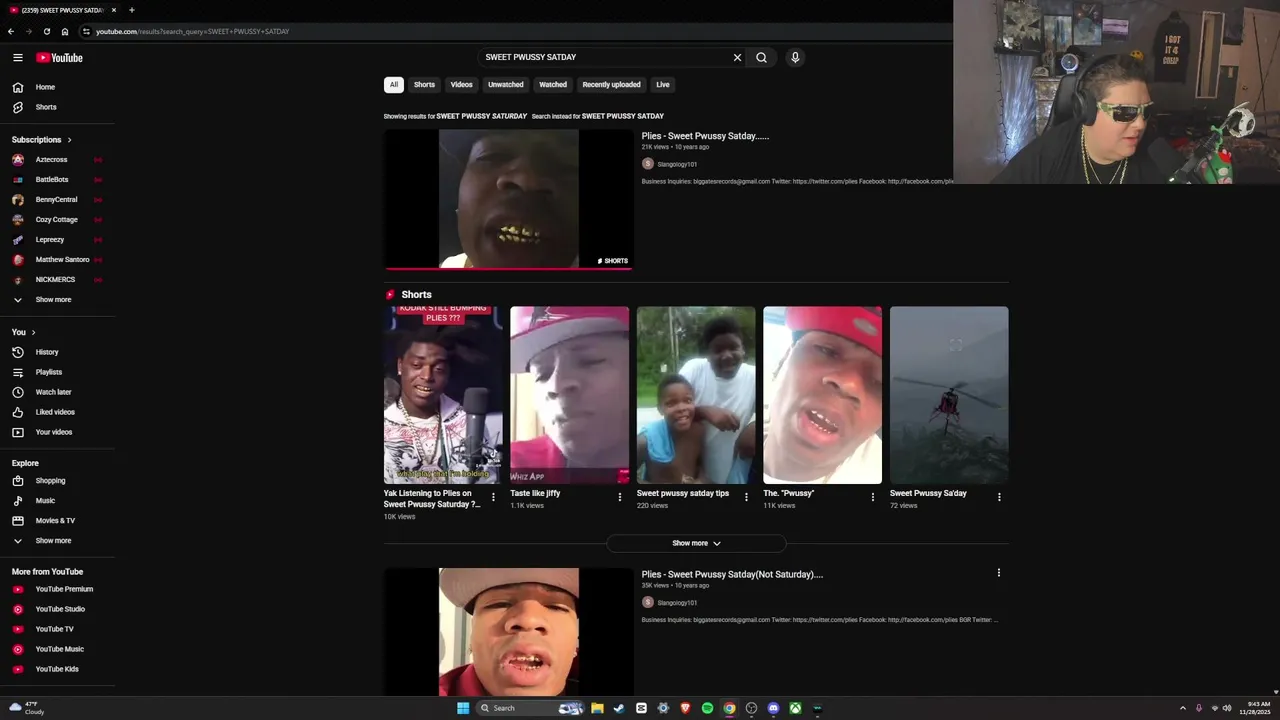Viewport: 1280px width, 720px height.
Task: Click the YouTube logo
Action: tap(59, 57)
